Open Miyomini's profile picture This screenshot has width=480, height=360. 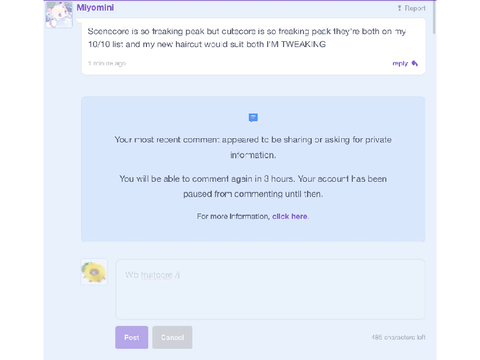click(59, 15)
